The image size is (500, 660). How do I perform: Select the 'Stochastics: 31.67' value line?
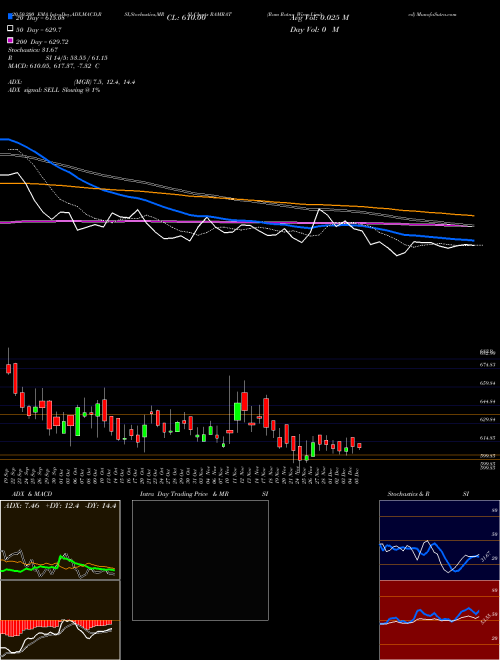[33, 50]
